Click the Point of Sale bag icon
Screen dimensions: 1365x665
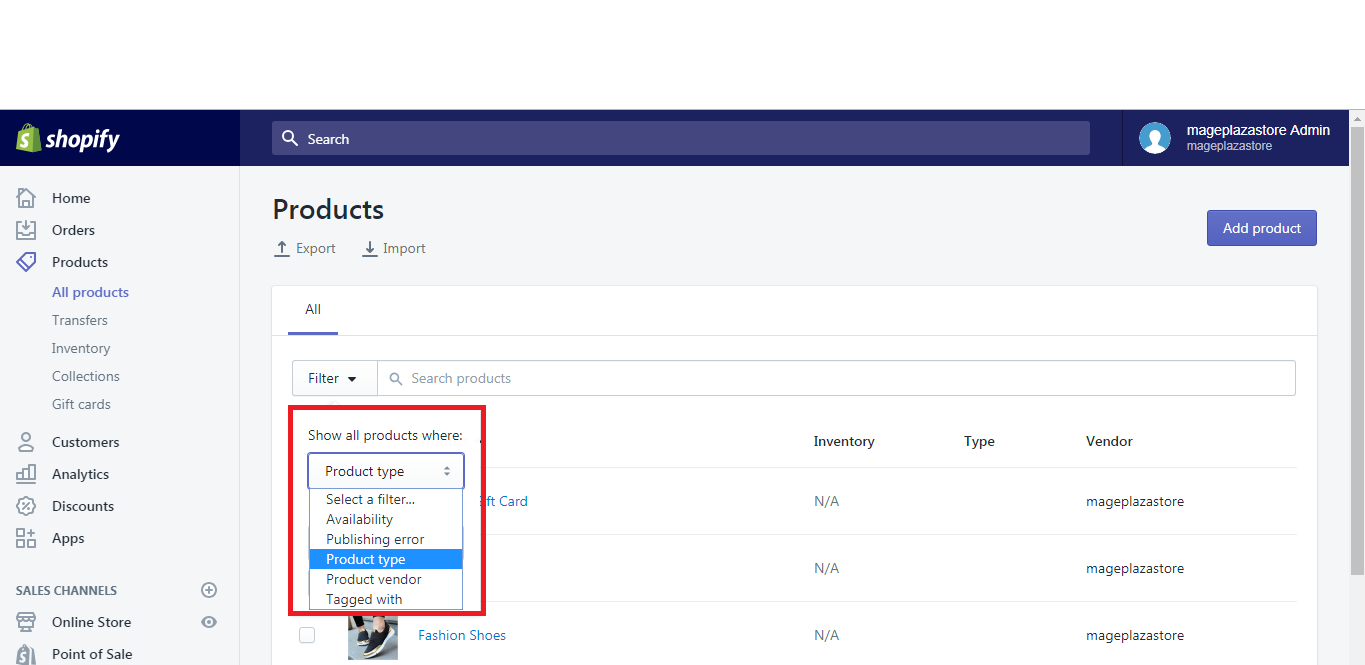[x=26, y=654]
